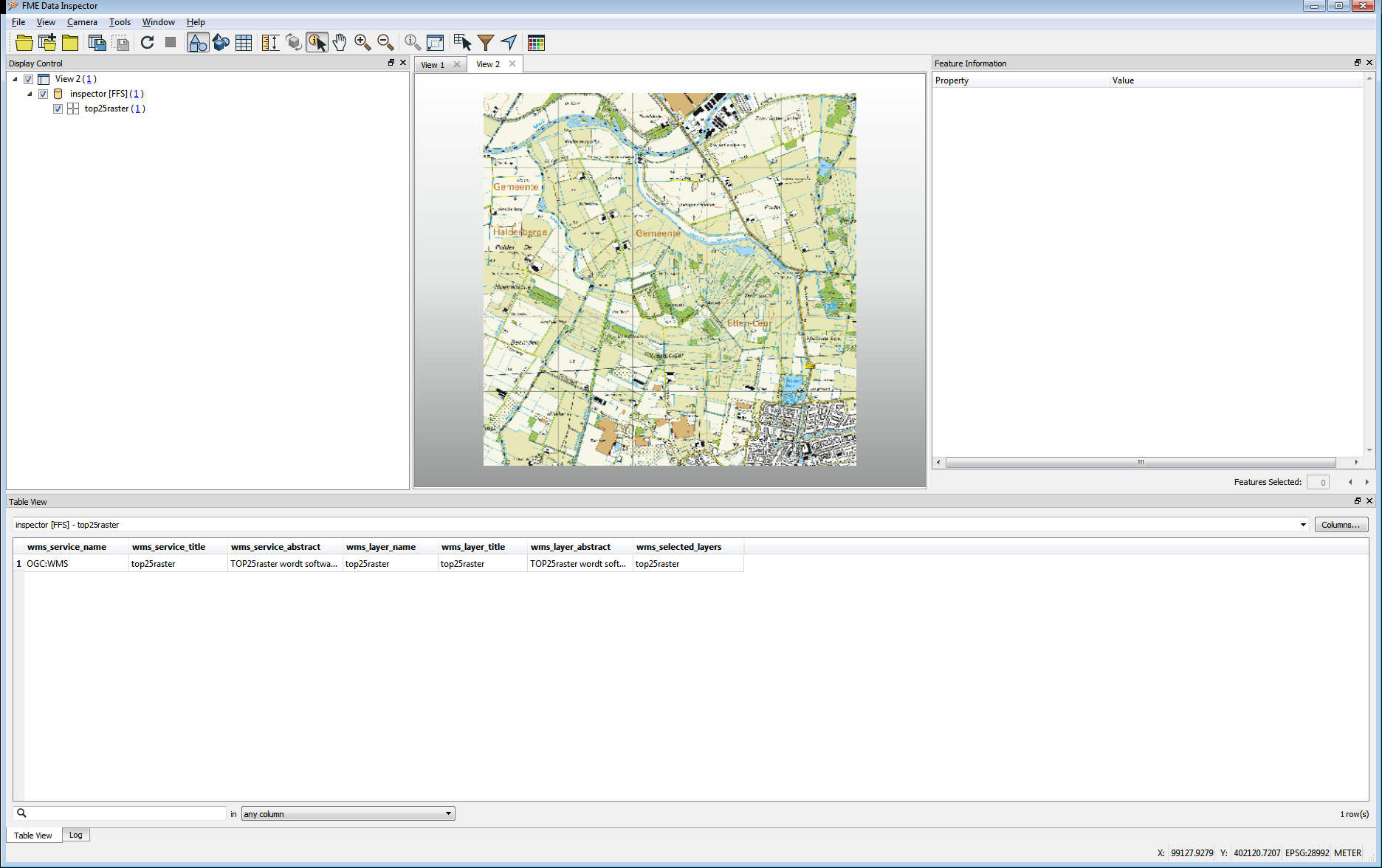The width and height of the screenshot is (1382, 868).
Task: Undock the Table View panel
Action: (1357, 501)
